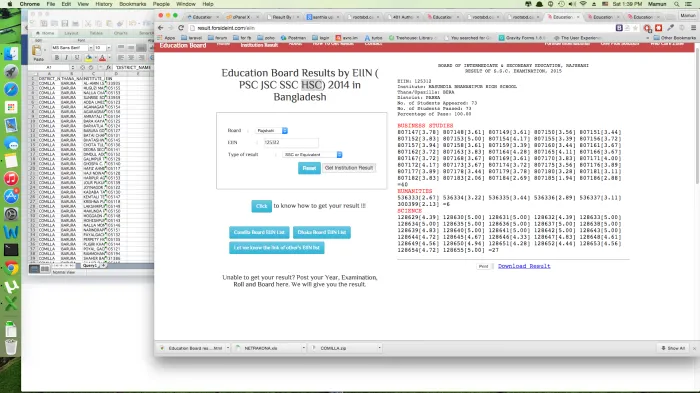Open Excel from the Dock
Screen dimensions: 700x393
pyautogui.click(x=11, y=304)
